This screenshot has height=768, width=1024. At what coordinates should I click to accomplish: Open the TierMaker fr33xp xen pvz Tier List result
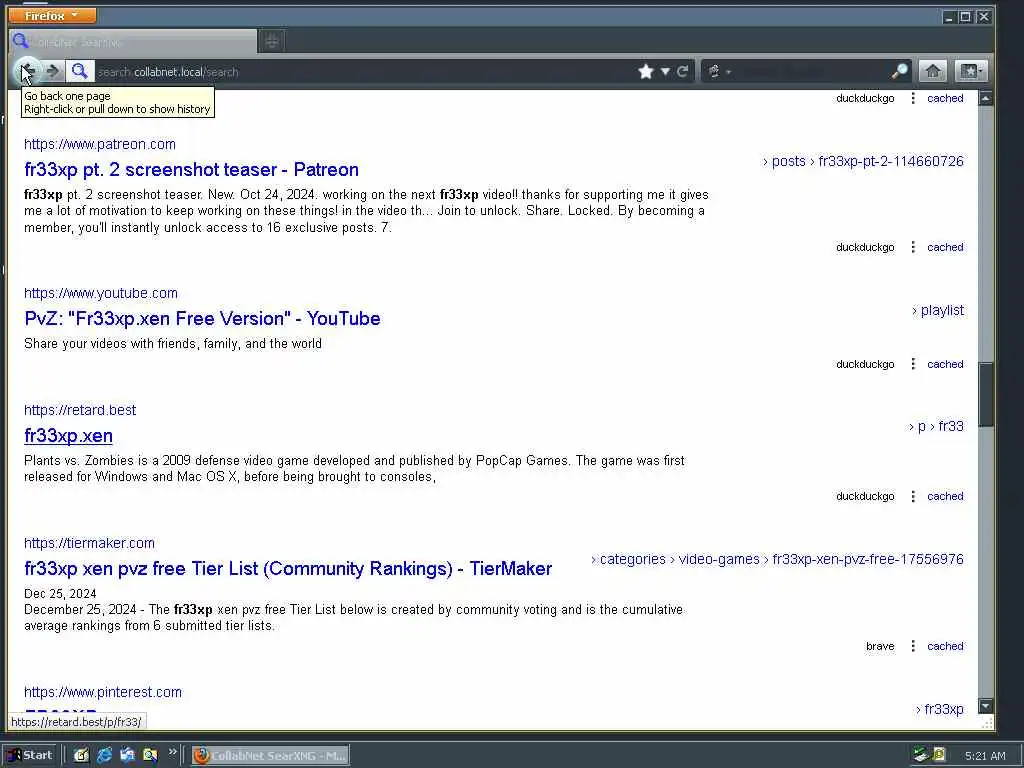[x=288, y=569]
